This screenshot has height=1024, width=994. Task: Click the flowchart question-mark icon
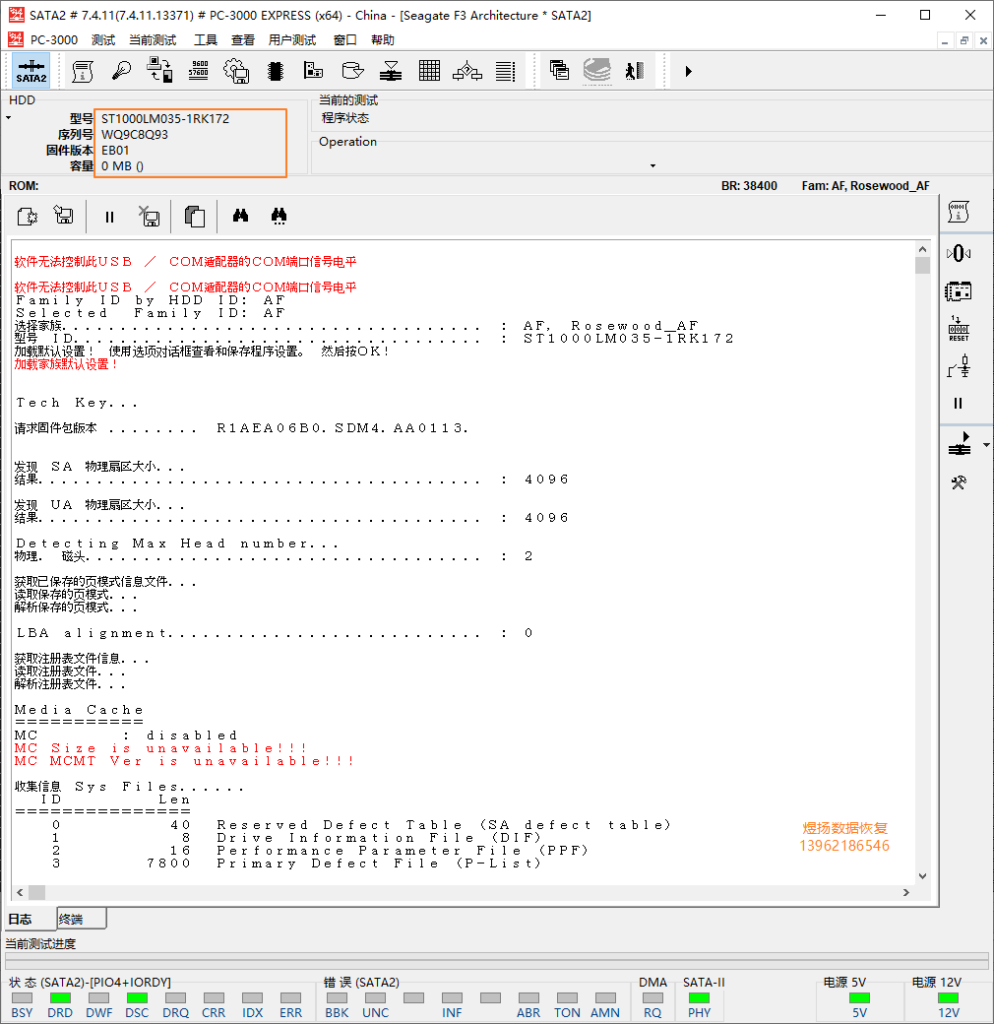tap(468, 71)
